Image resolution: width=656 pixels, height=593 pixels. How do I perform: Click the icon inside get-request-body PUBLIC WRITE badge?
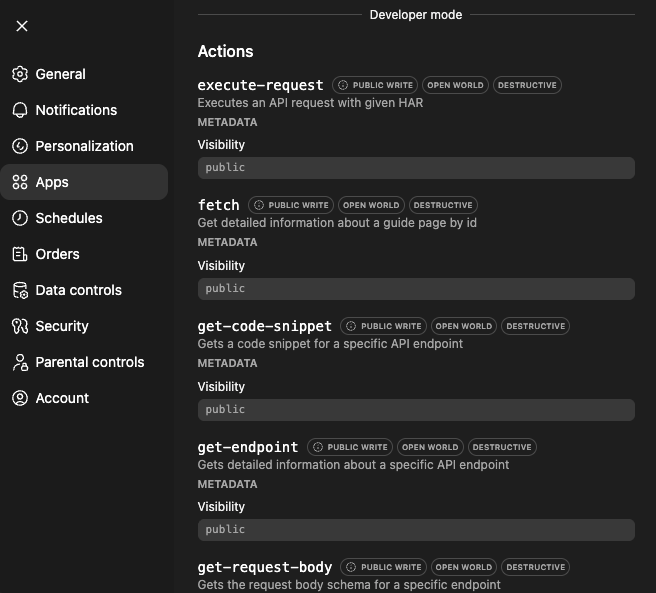click(351, 567)
